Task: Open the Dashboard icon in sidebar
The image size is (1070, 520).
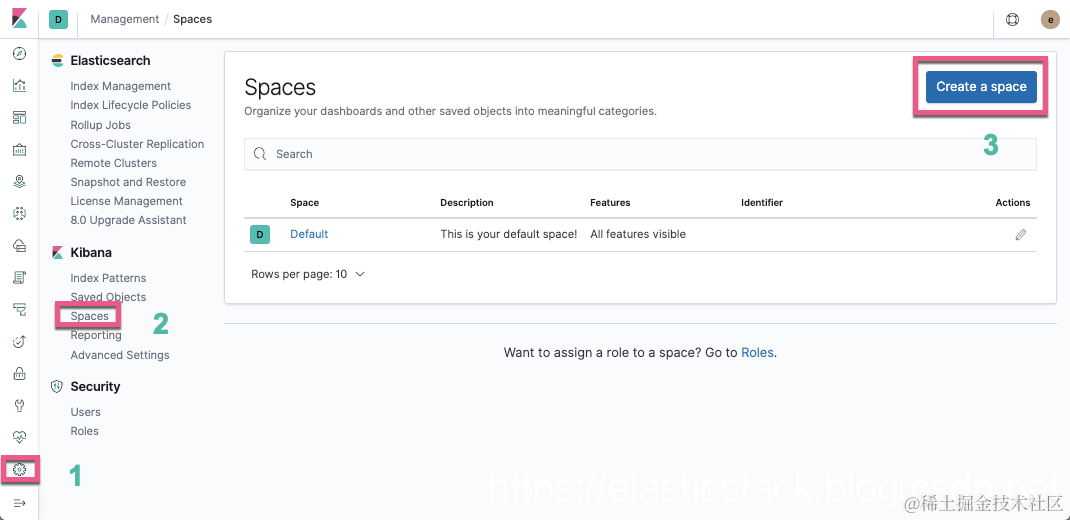Action: point(19,118)
